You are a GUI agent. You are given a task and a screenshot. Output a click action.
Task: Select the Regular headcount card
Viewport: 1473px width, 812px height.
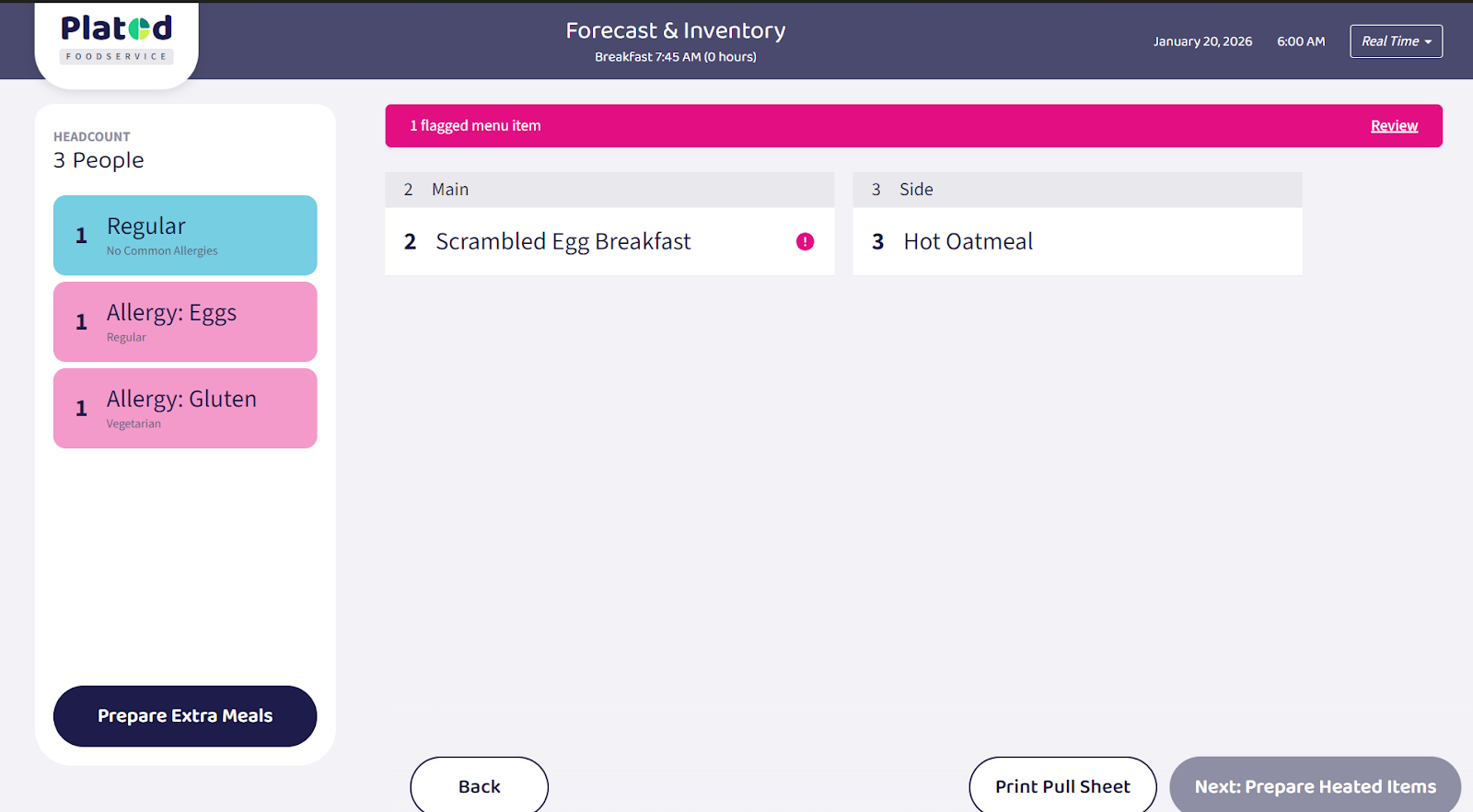(185, 235)
